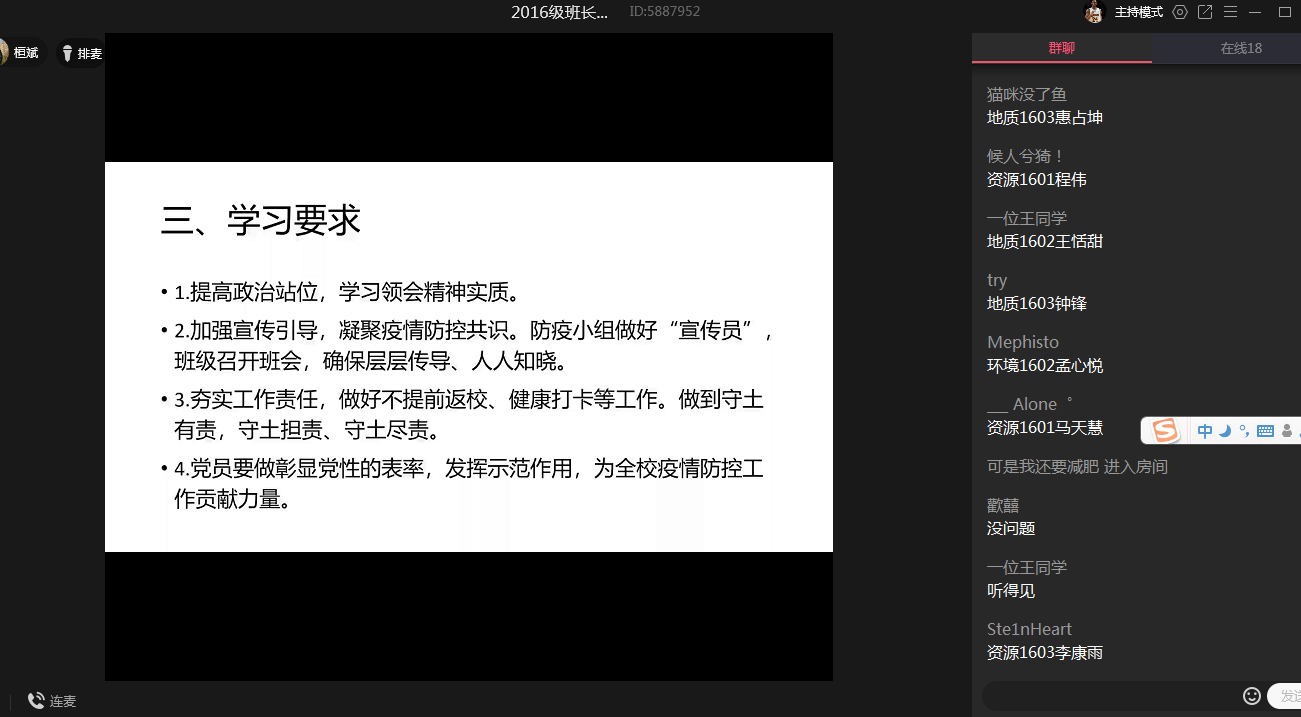
Task: Switch to the 群聊 tab
Action: [x=1061, y=48]
